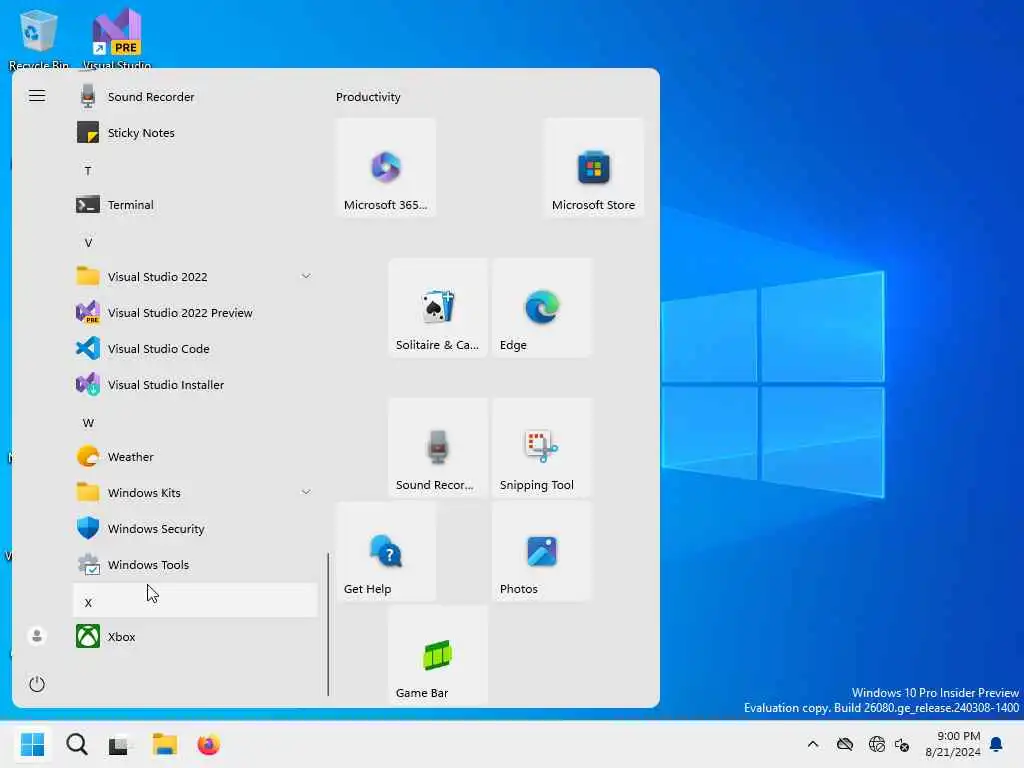Viewport: 1024px width, 768px height.
Task: Open the Power options button
Action: coord(37,684)
